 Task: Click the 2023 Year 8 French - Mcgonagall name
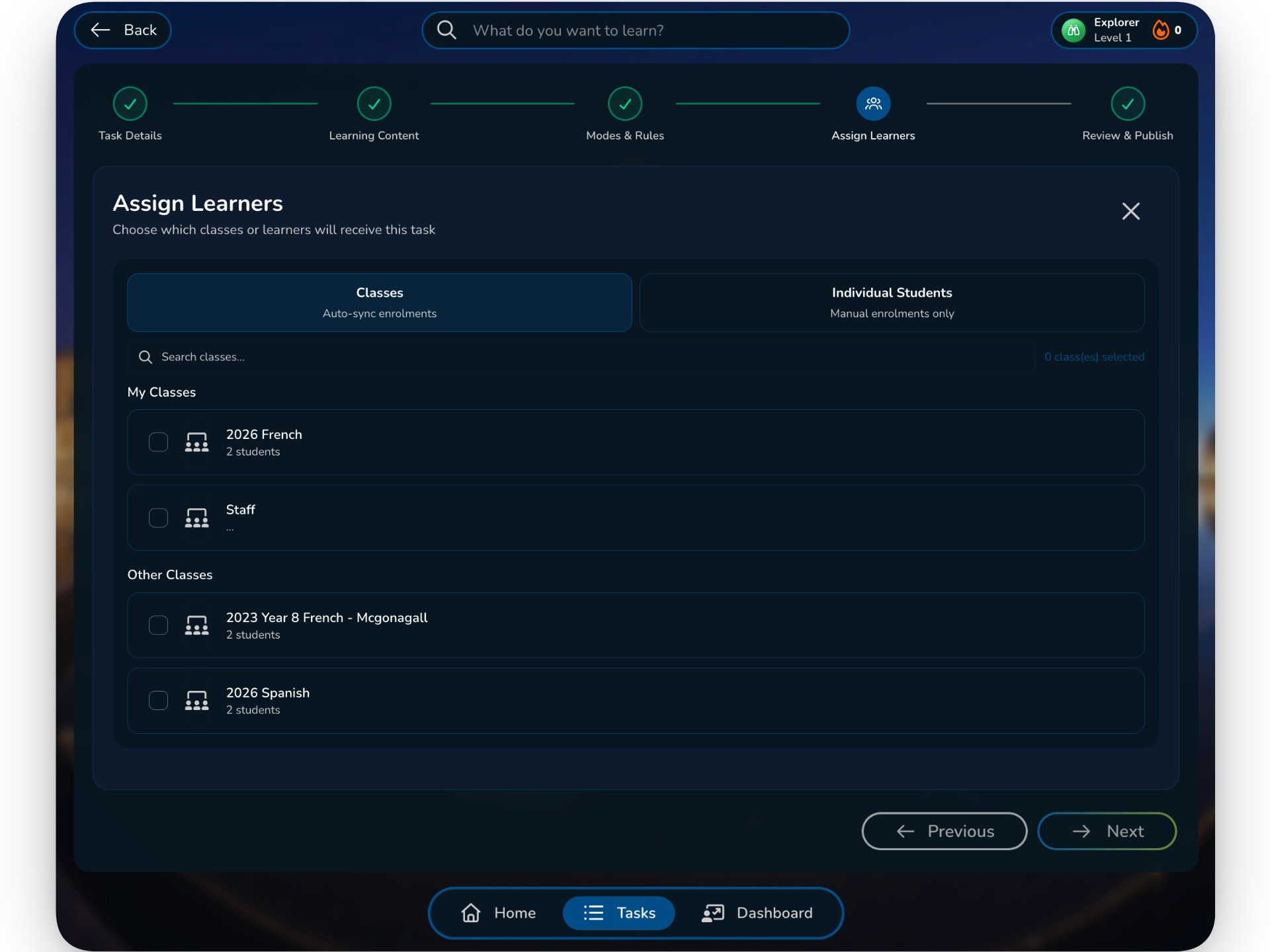tap(327, 617)
